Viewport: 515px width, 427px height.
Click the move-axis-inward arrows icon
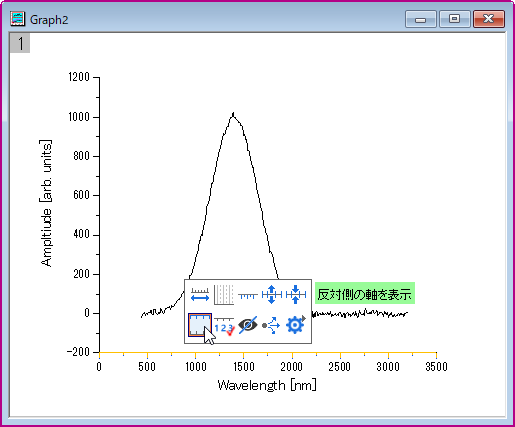click(x=296, y=295)
